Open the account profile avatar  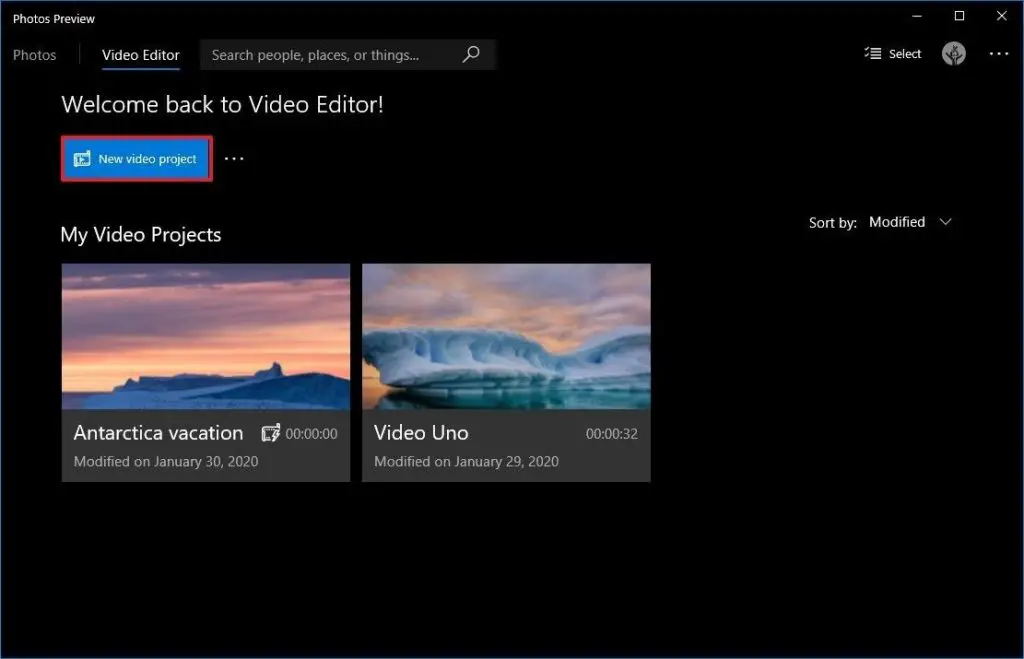[954, 54]
